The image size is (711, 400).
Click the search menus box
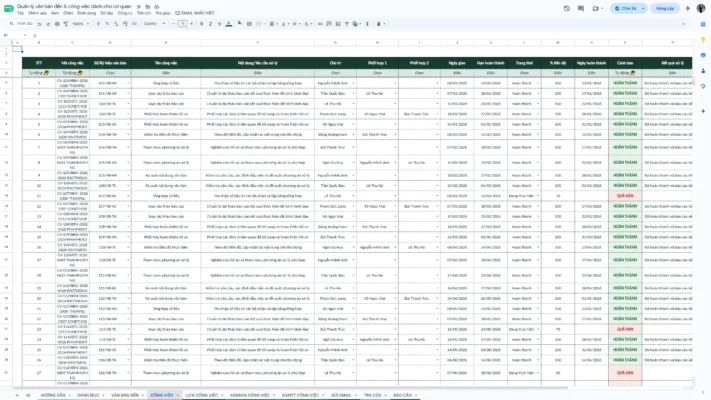(21, 24)
